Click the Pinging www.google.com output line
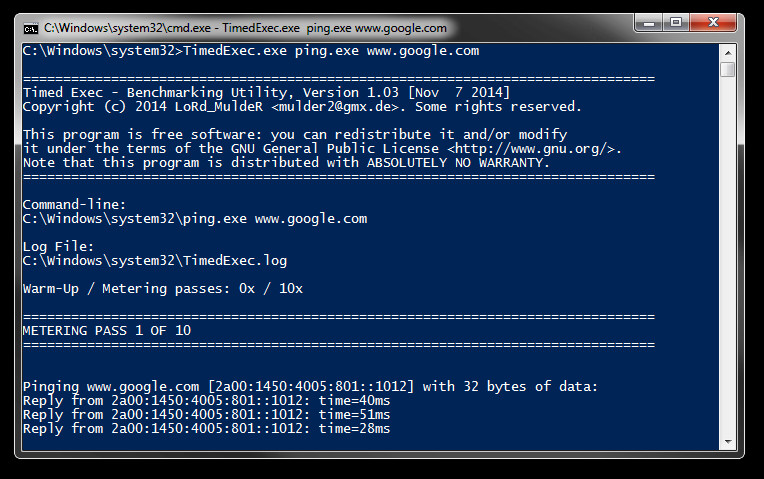This screenshot has height=479, width=764. tap(310, 386)
